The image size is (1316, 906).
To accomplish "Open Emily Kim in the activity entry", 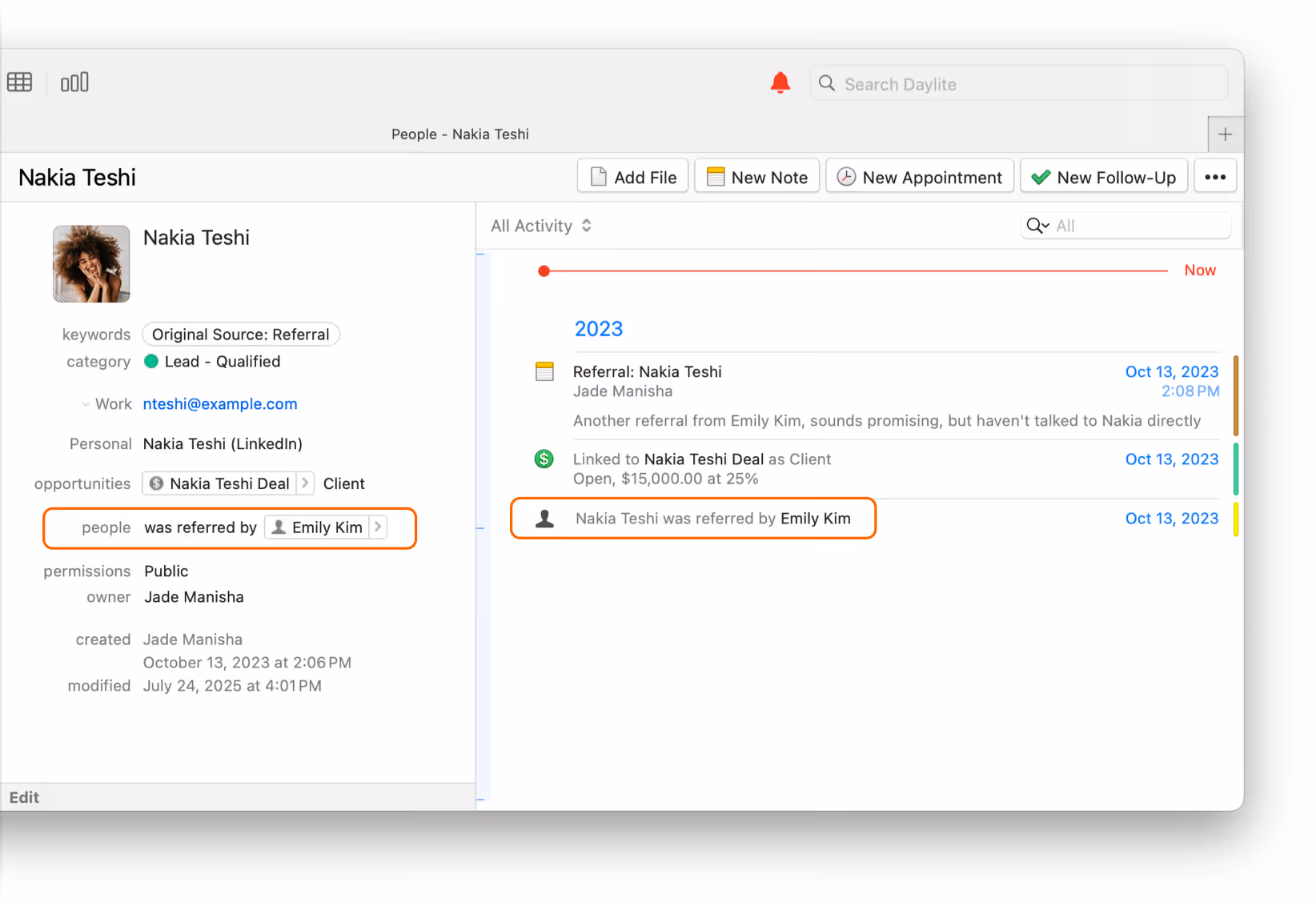I will [816, 519].
